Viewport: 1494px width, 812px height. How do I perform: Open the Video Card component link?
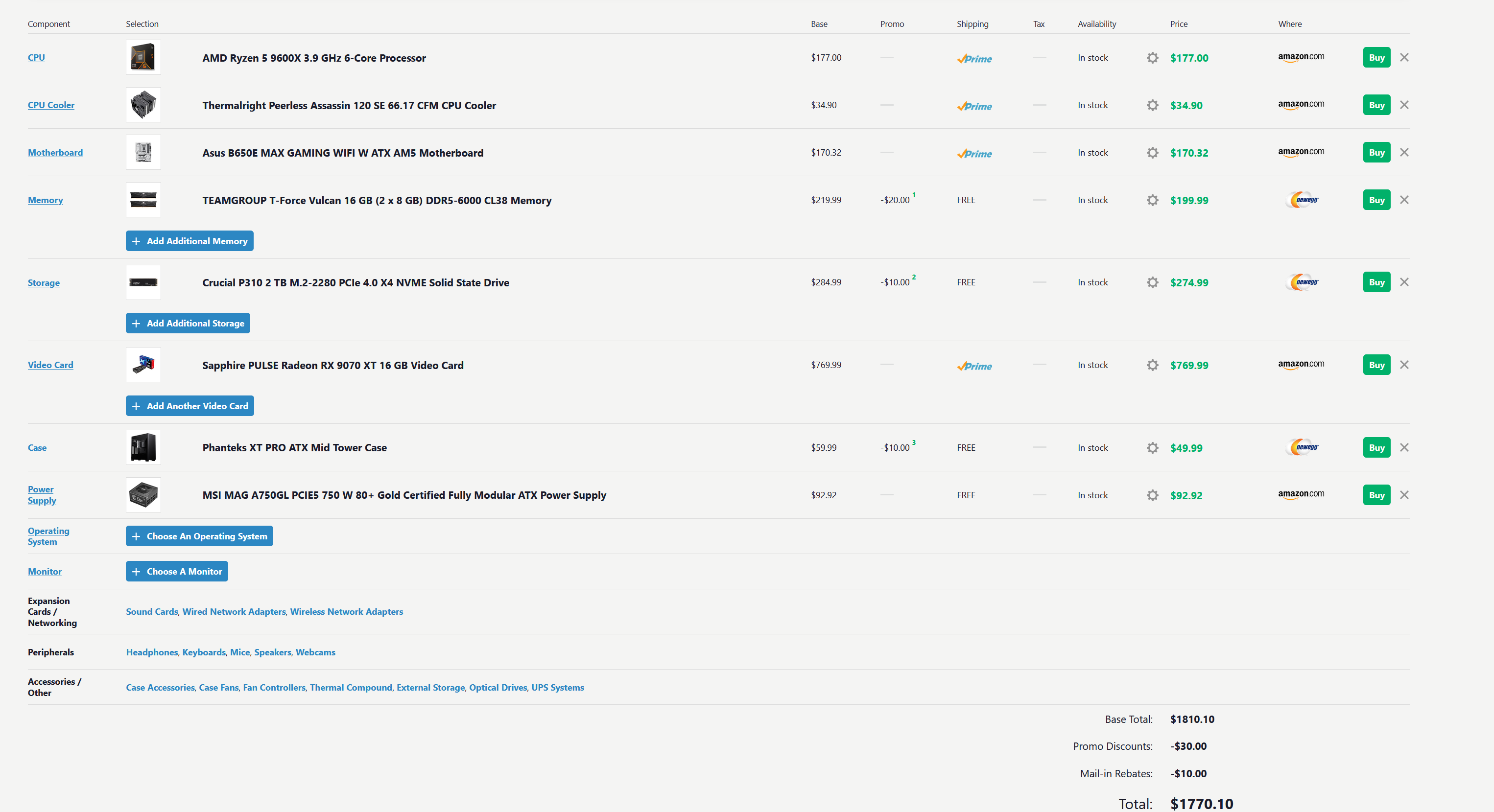[x=50, y=365]
